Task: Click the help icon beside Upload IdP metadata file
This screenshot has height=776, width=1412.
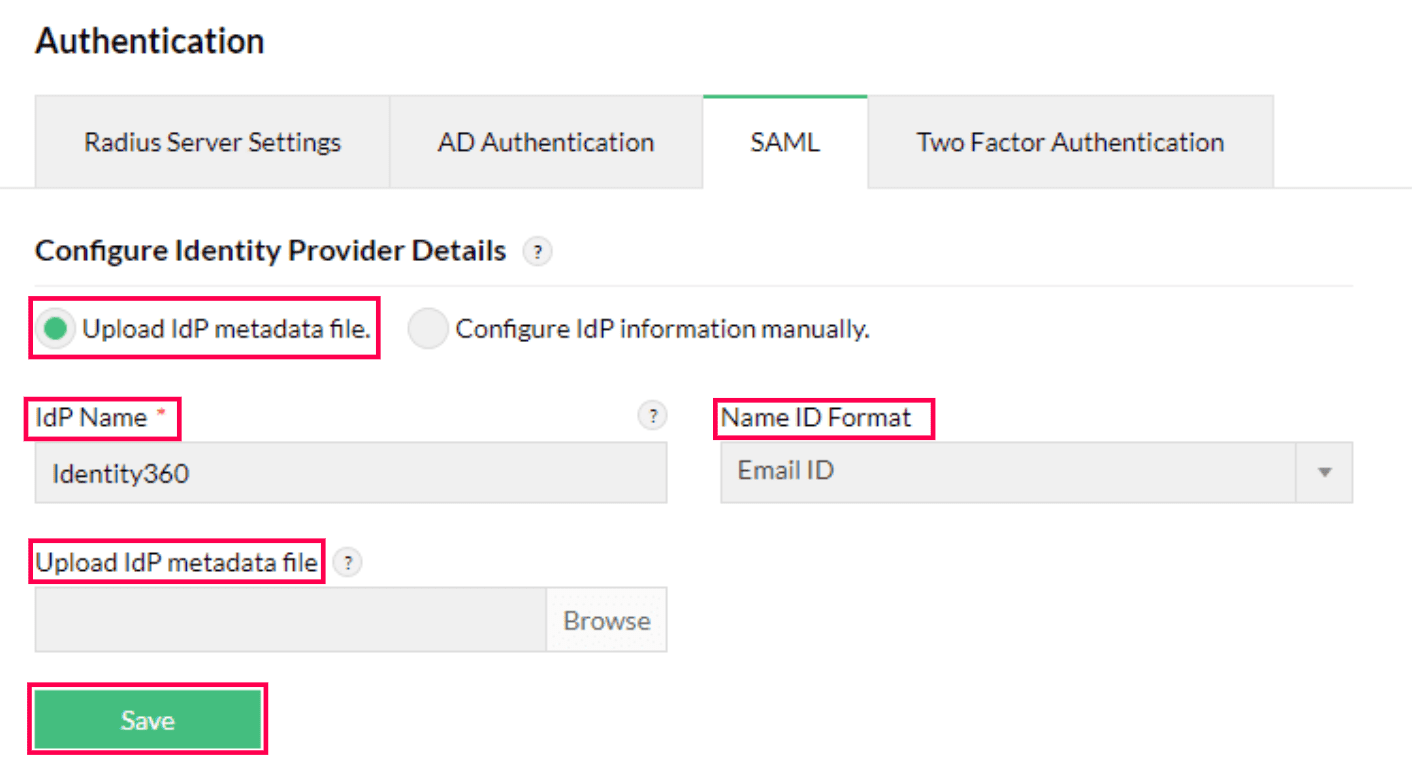Action: pos(347,563)
